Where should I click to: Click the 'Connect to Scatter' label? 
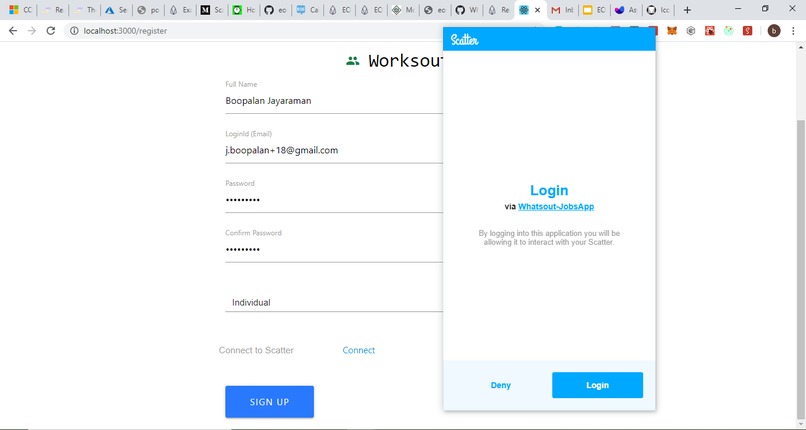256,350
